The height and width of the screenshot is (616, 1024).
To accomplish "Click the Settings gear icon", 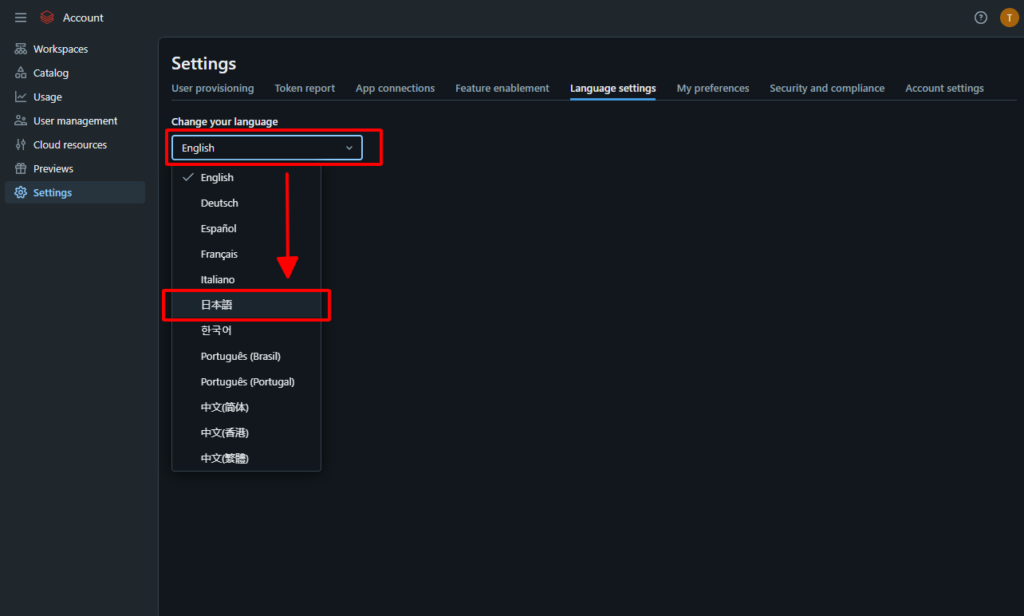I will point(21,193).
